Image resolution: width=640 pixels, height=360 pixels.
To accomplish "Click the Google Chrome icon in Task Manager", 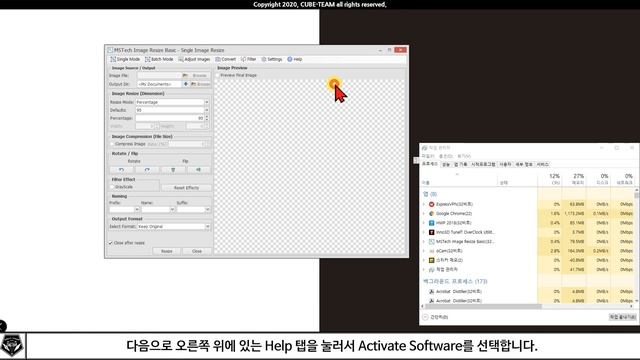I will click(431, 213).
